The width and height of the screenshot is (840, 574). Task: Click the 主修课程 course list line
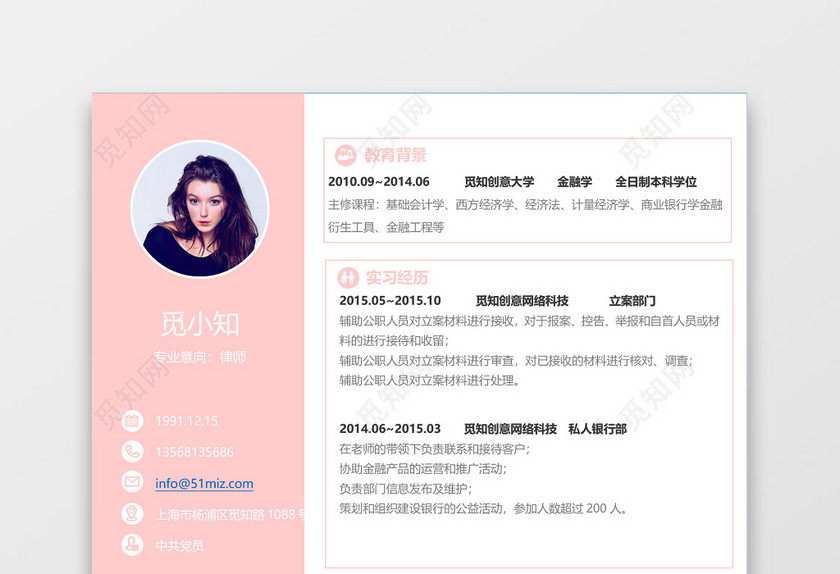[x=526, y=205]
